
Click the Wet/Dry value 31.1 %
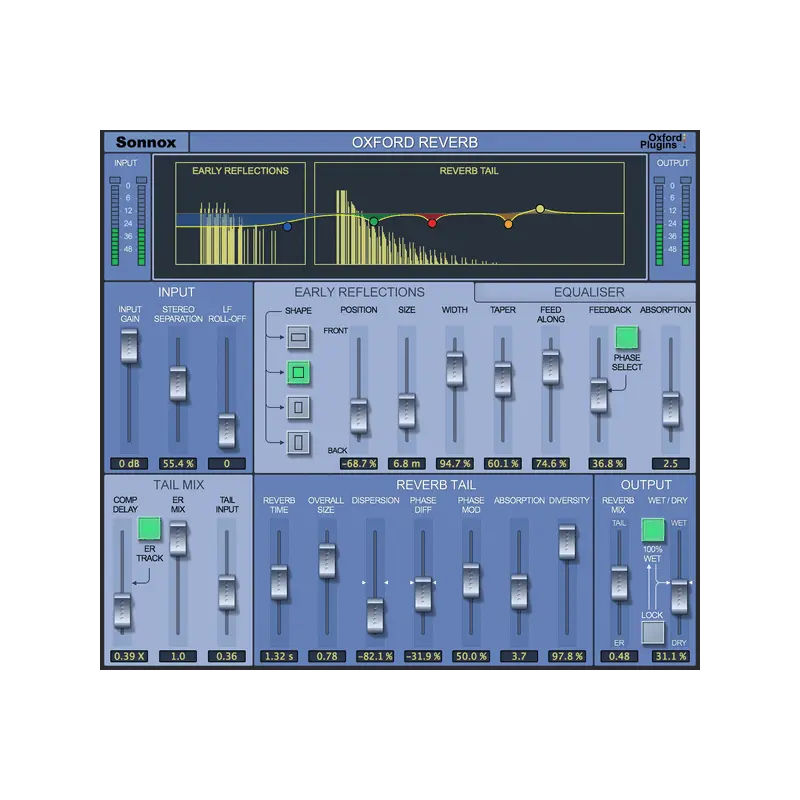(670, 657)
